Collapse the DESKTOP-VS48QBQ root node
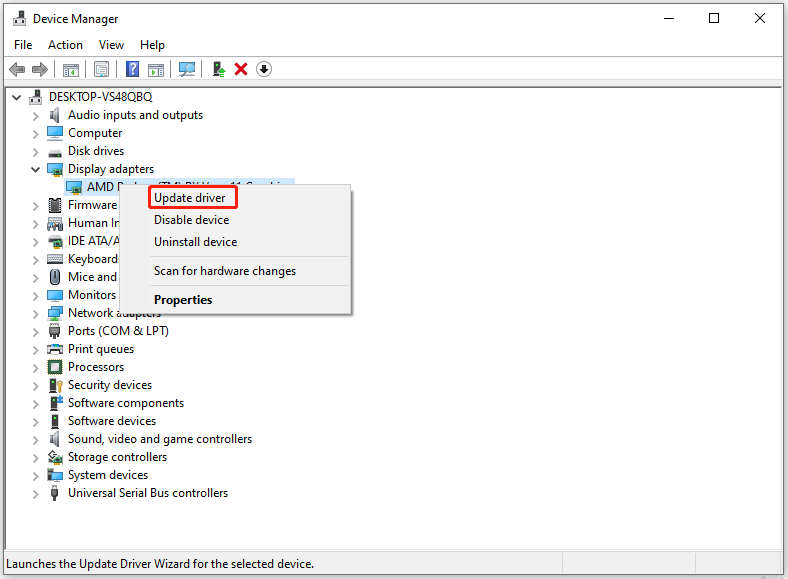This screenshot has height=579, width=788. [17, 98]
